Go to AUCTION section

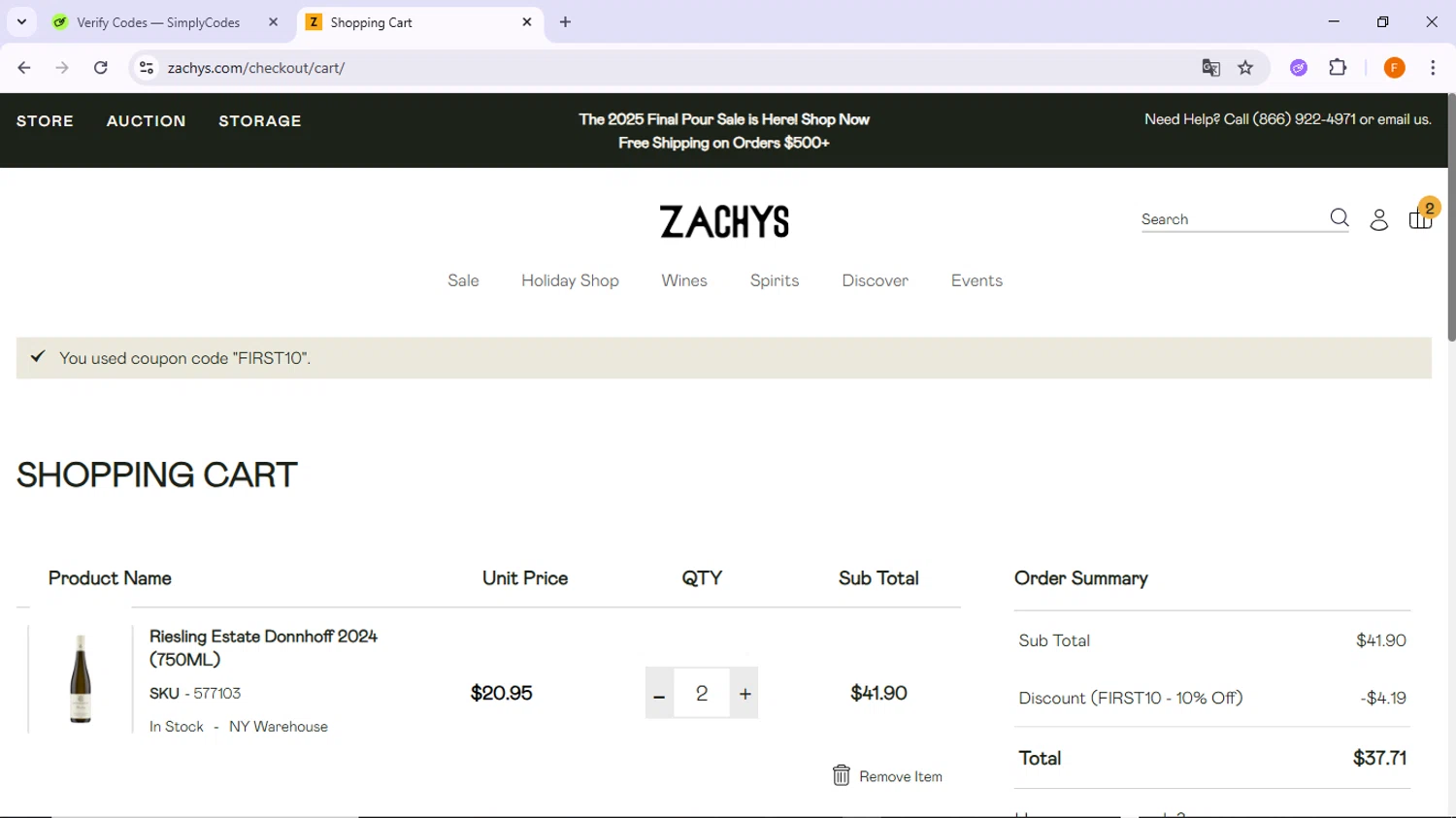tap(146, 121)
